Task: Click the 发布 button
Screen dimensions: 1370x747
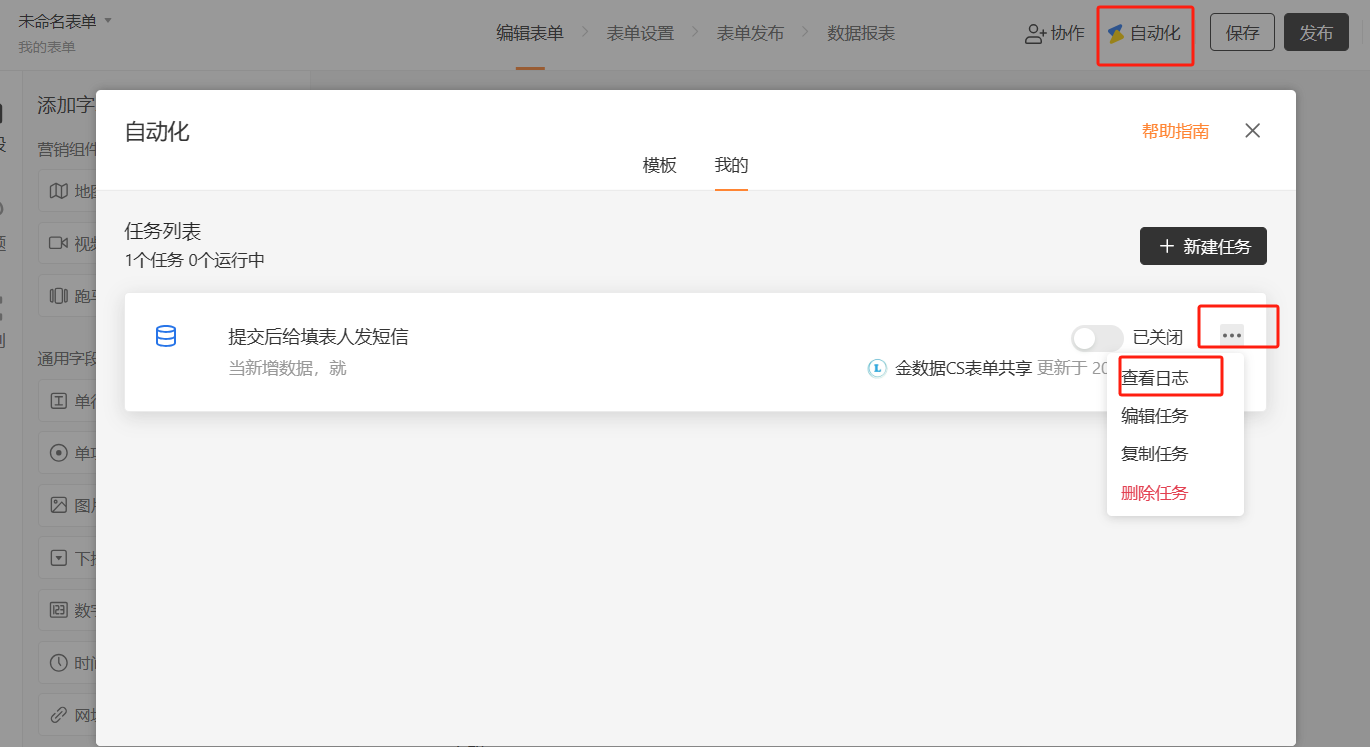Action: tap(1316, 32)
